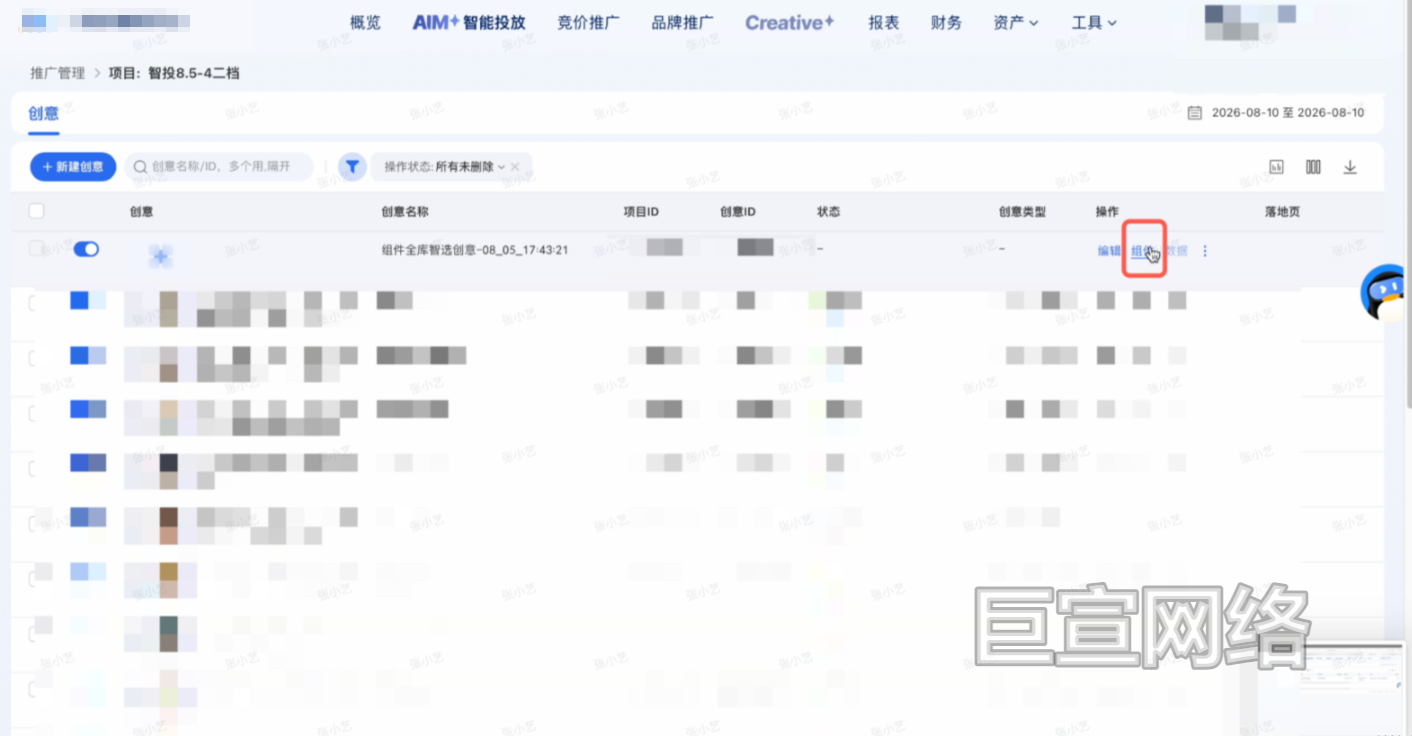Expand the 工具 menu dropdown
The image size is (1412, 736).
(x=1094, y=22)
